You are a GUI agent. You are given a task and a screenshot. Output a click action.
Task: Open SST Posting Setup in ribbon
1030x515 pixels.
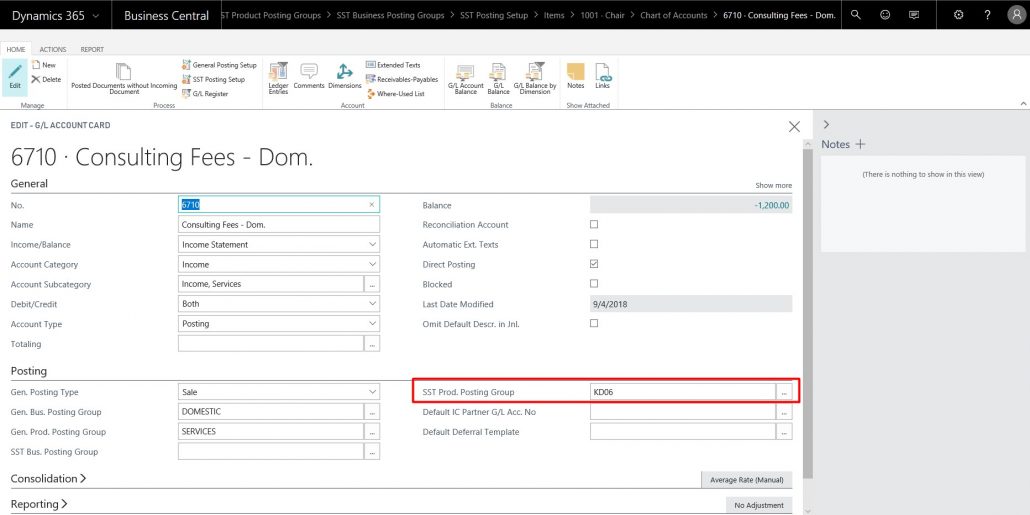pyautogui.click(x=213, y=79)
